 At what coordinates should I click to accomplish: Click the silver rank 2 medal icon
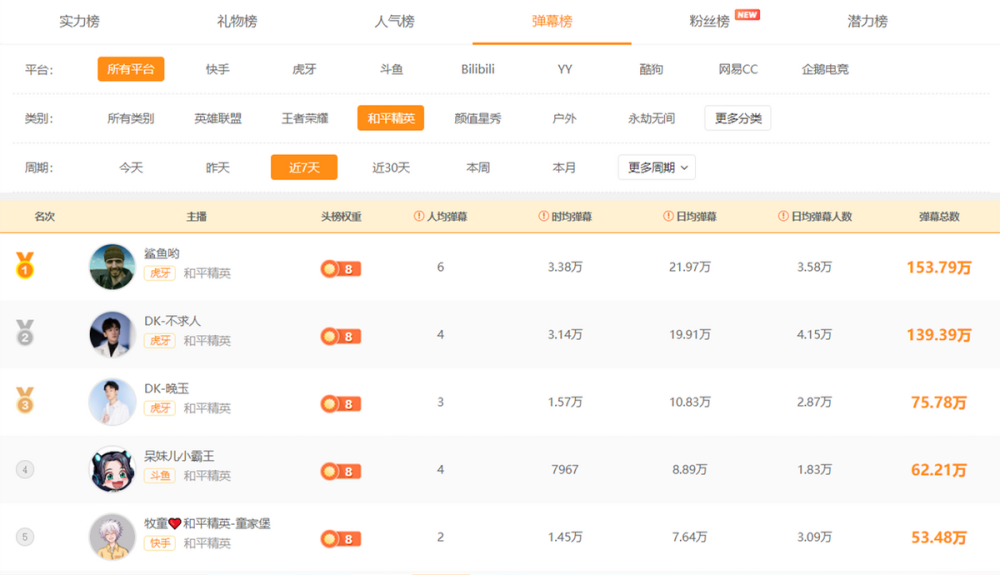pyautogui.click(x=25, y=333)
